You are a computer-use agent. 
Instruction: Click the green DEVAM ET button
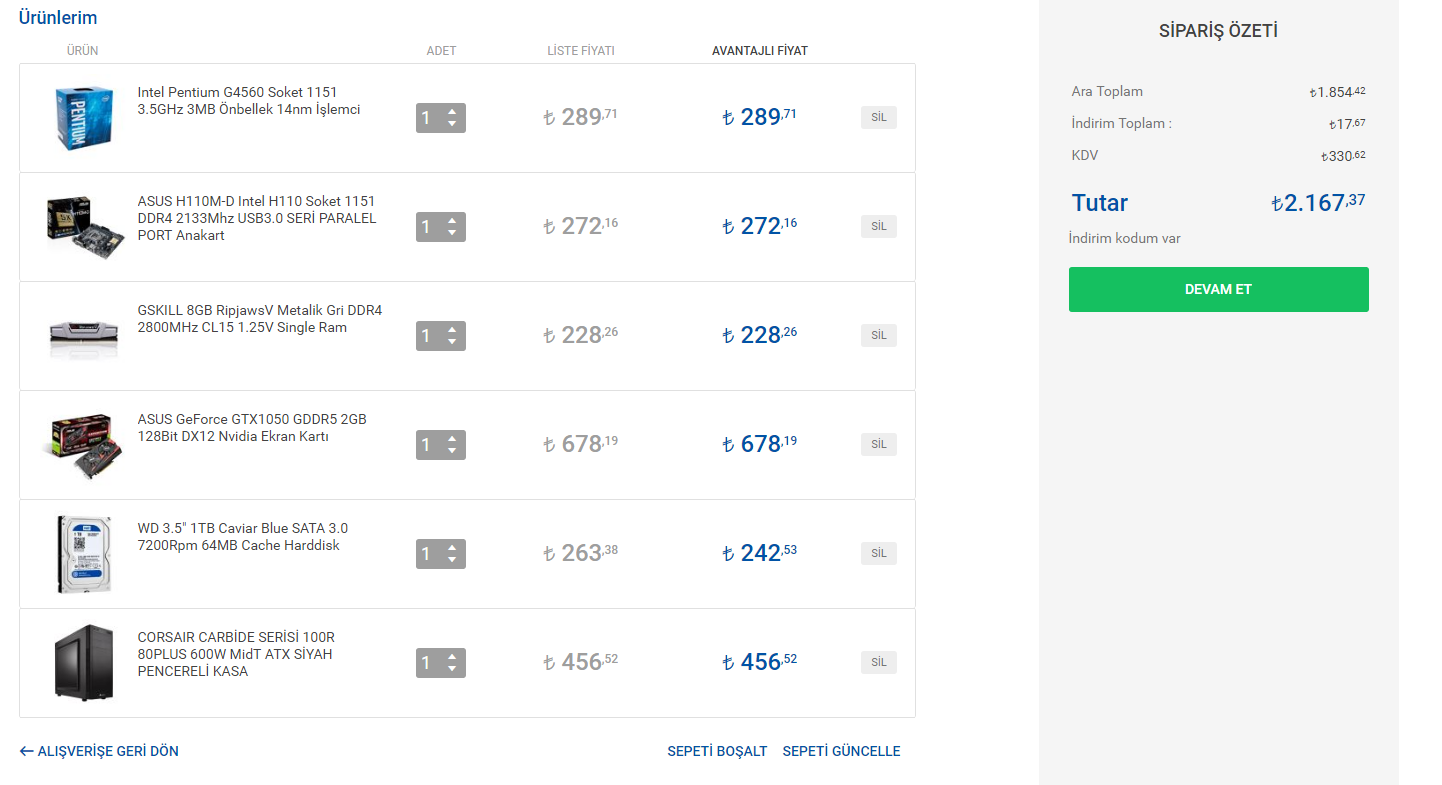[x=1218, y=290]
